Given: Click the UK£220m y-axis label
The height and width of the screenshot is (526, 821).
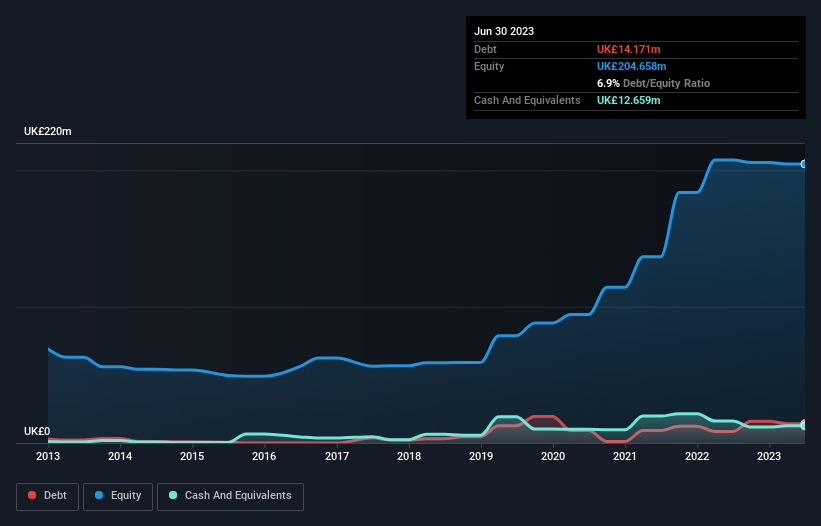Looking at the screenshot, I should (48, 131).
